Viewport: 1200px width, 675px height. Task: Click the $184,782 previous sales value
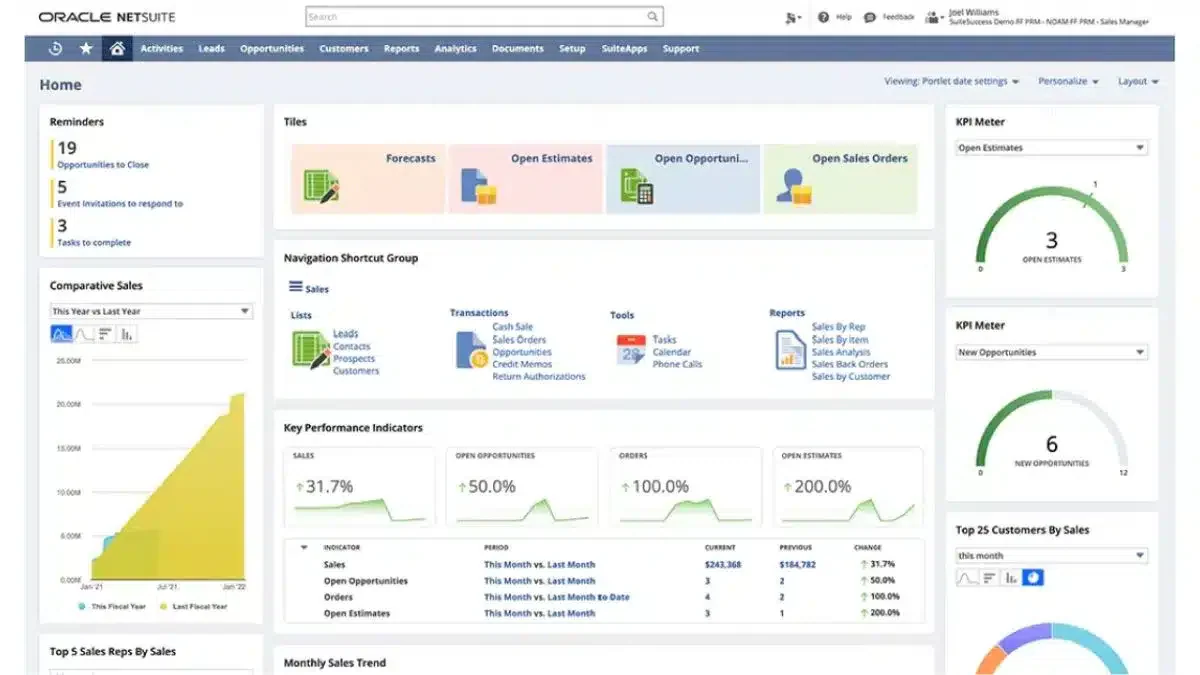tap(798, 565)
